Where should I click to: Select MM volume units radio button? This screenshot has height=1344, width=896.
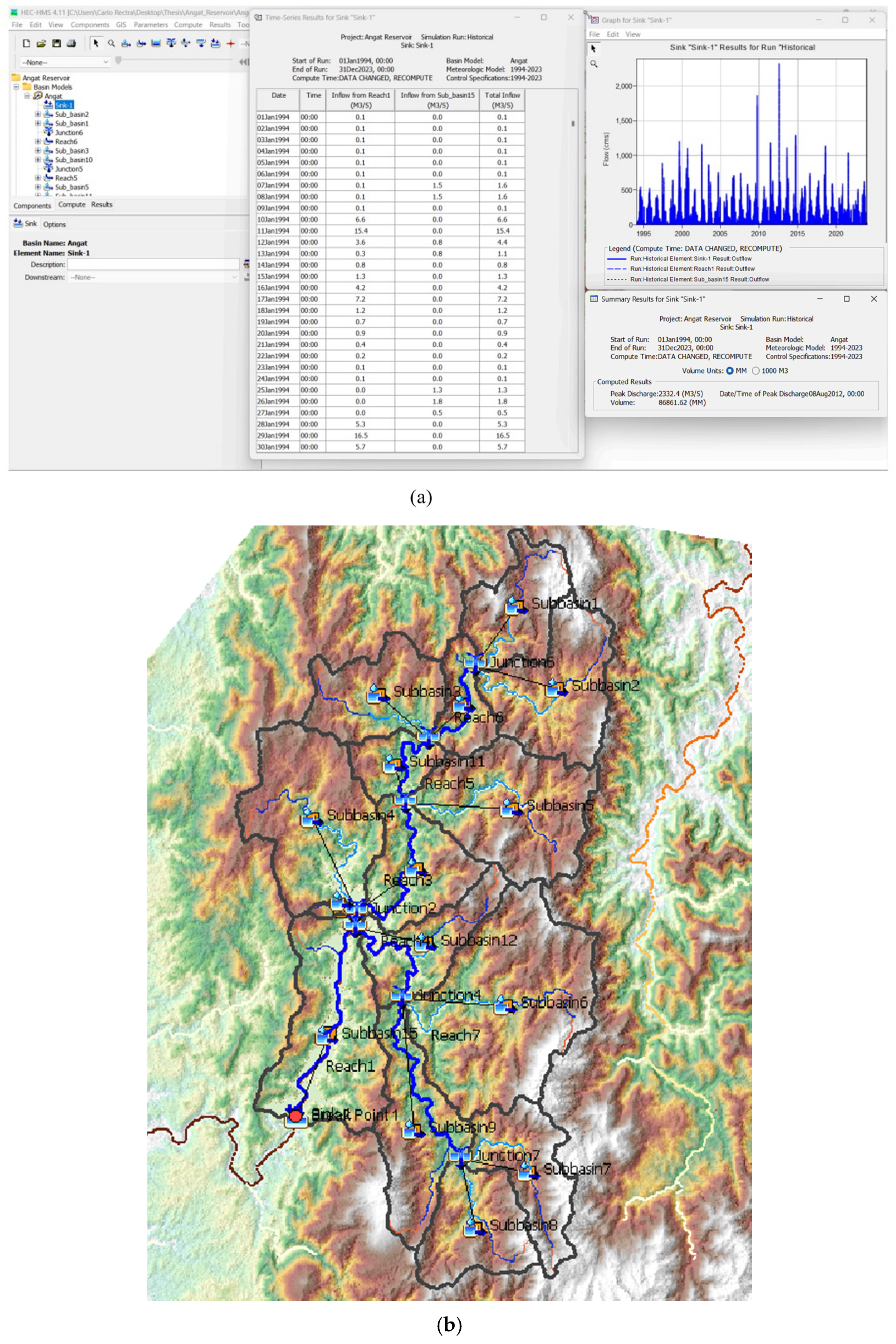point(730,371)
